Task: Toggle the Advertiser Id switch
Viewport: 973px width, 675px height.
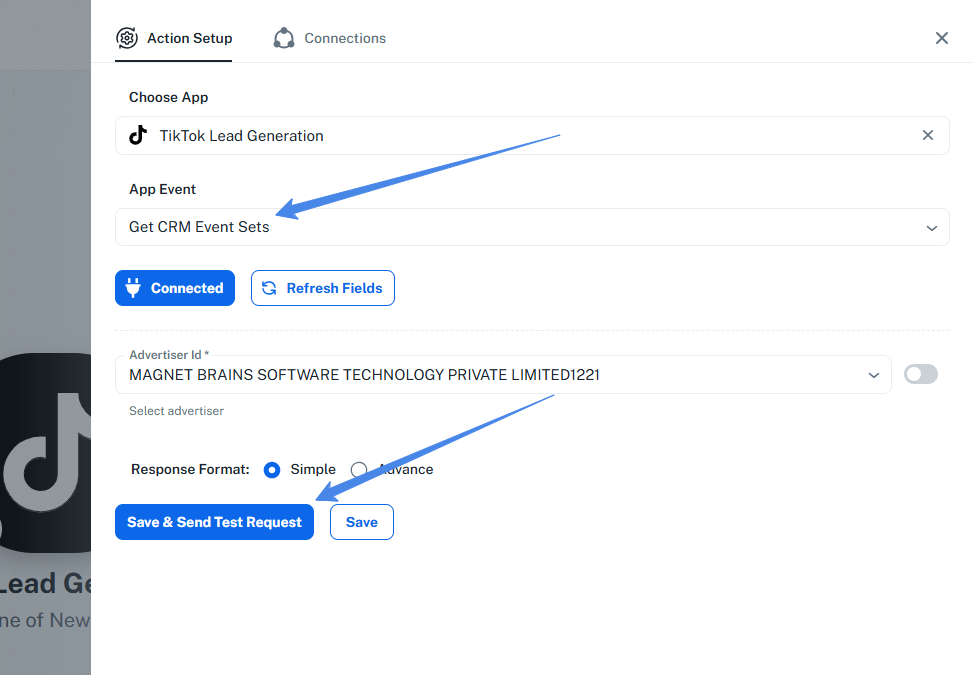Action: click(x=921, y=374)
